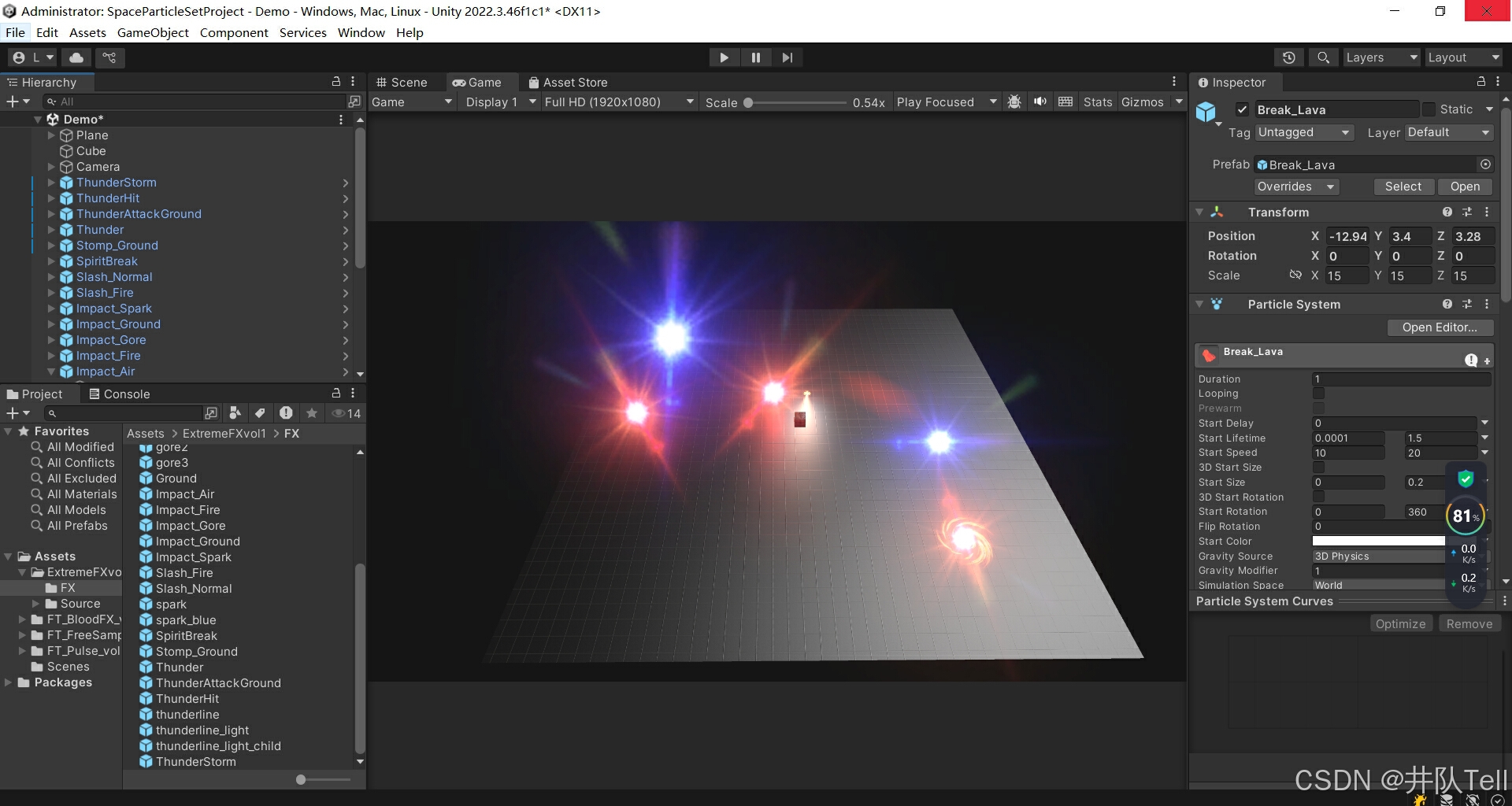Click the search by import log type icon

286,413
